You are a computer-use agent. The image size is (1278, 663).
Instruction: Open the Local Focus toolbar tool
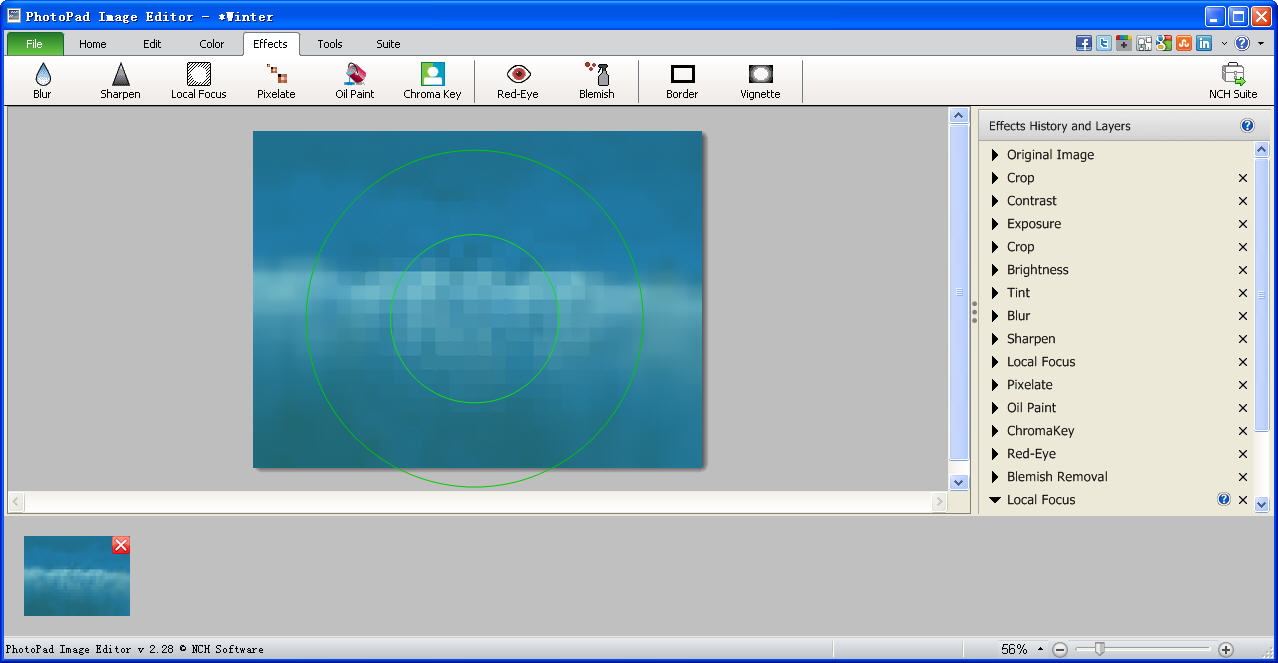(199, 81)
